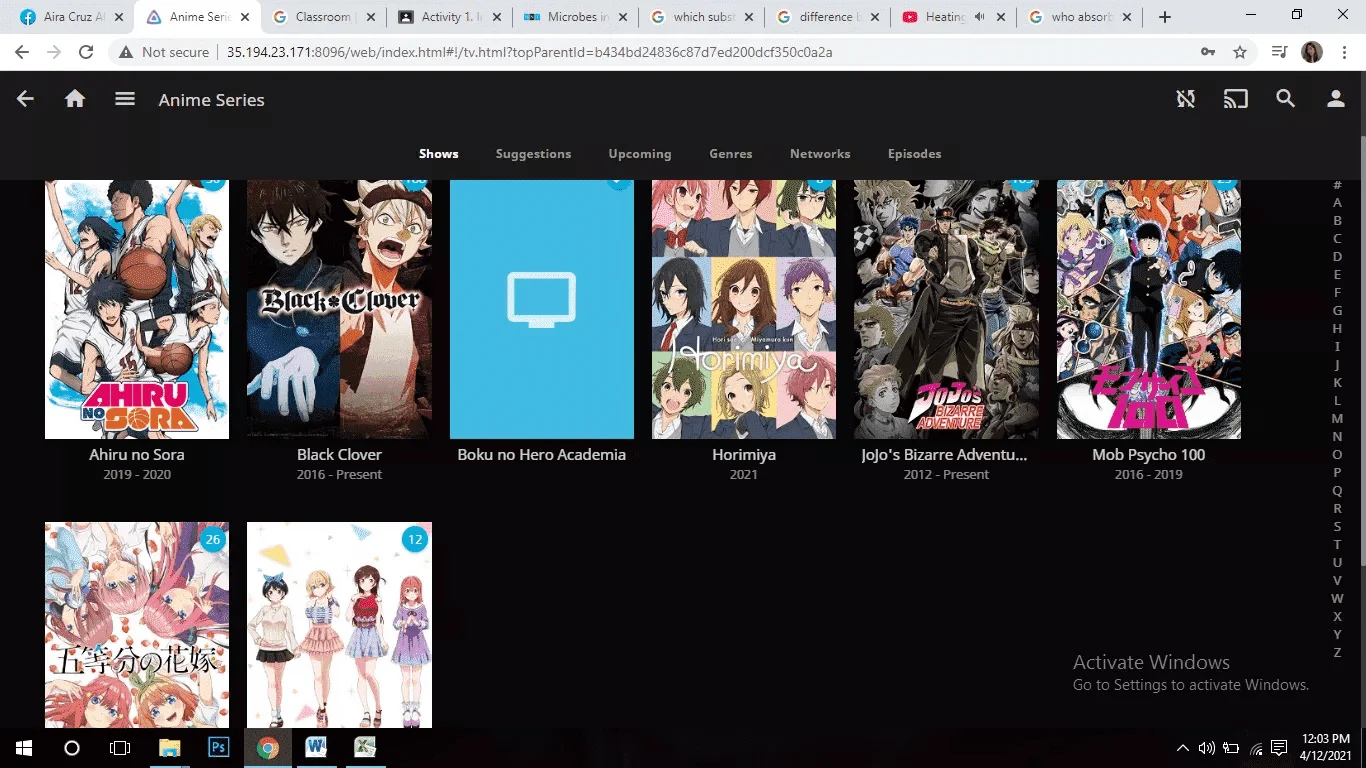Open the user profile icon
Viewport: 1366px width, 768px height.
point(1336,99)
